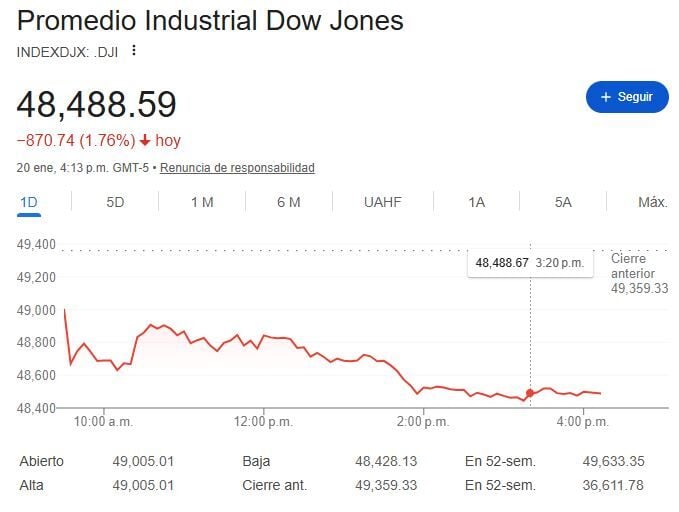Switch to the UAHF year-to-date tab
Screen dimensions: 679x512
(x=383, y=202)
